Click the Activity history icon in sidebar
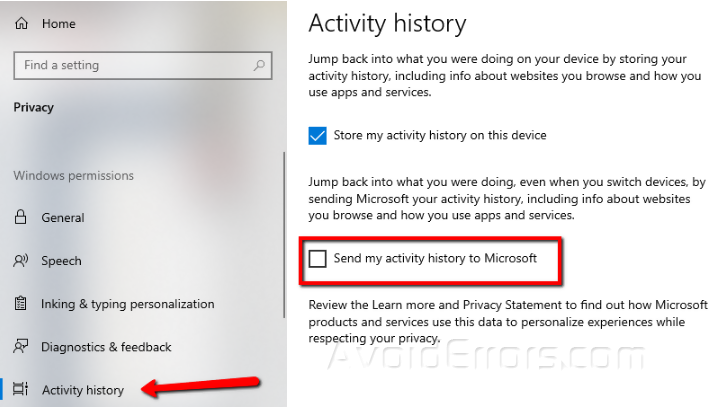Image resolution: width=718 pixels, height=407 pixels. click(21, 390)
